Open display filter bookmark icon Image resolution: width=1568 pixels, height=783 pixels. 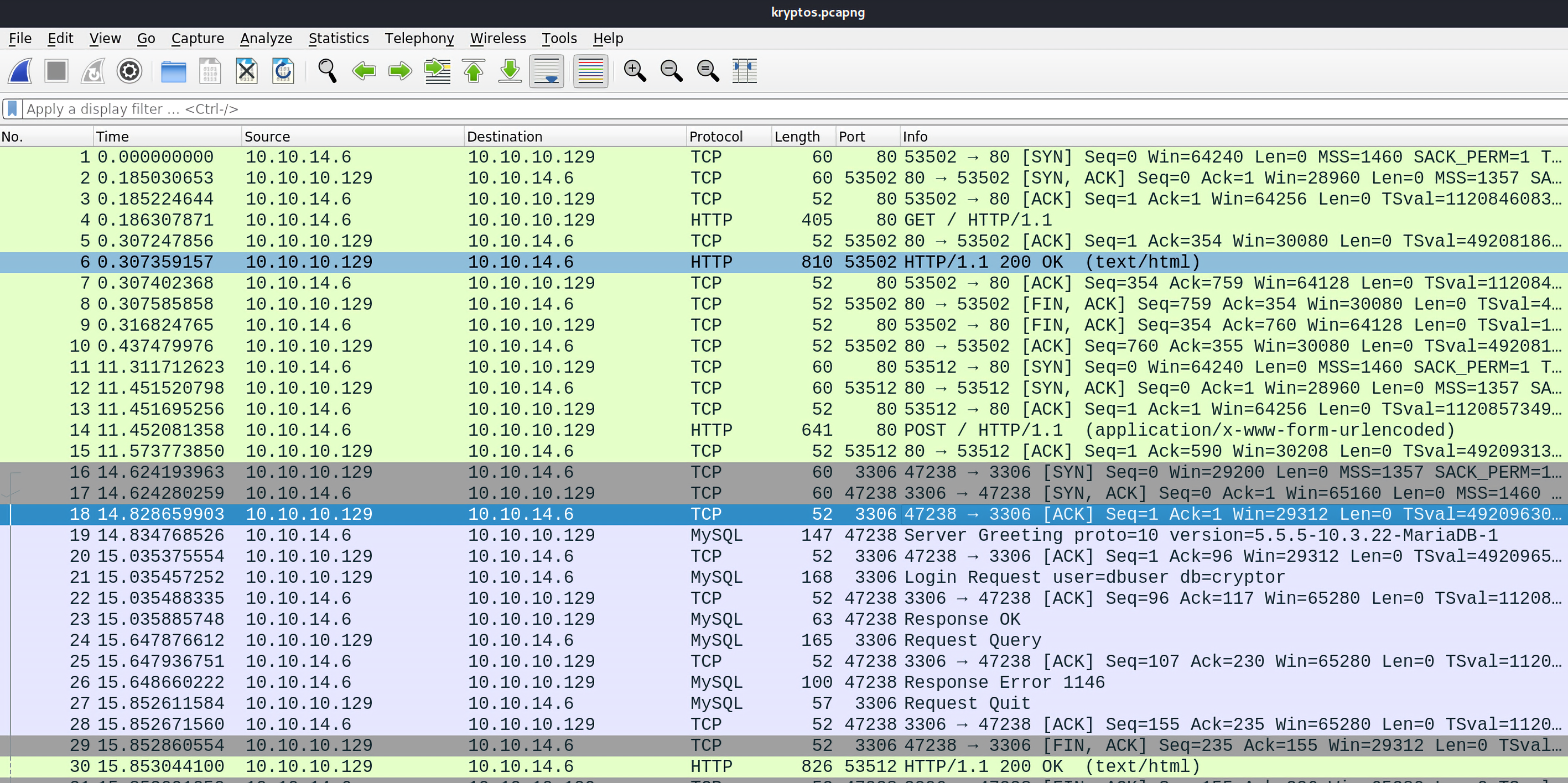[12, 109]
